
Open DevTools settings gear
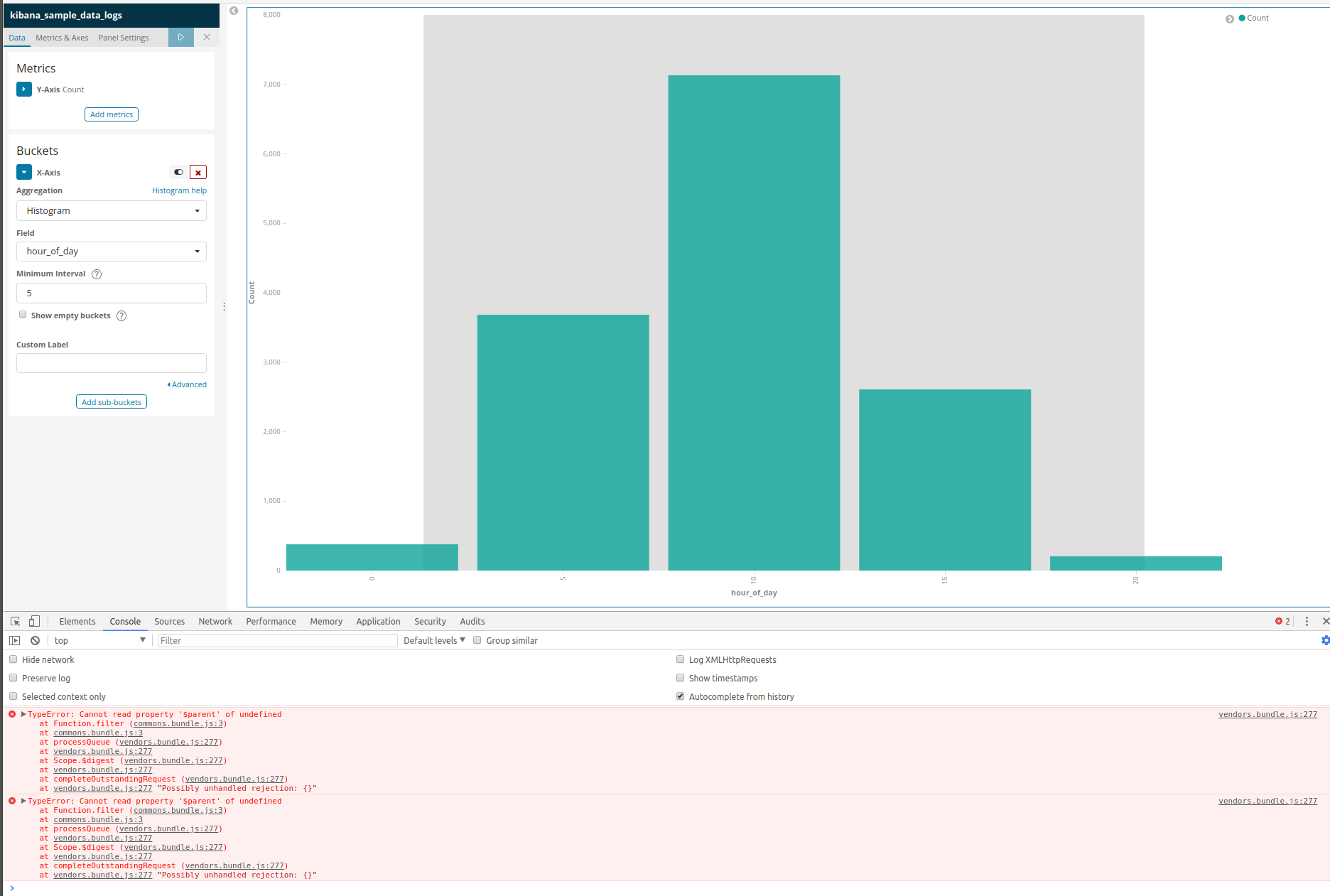coord(1324,639)
